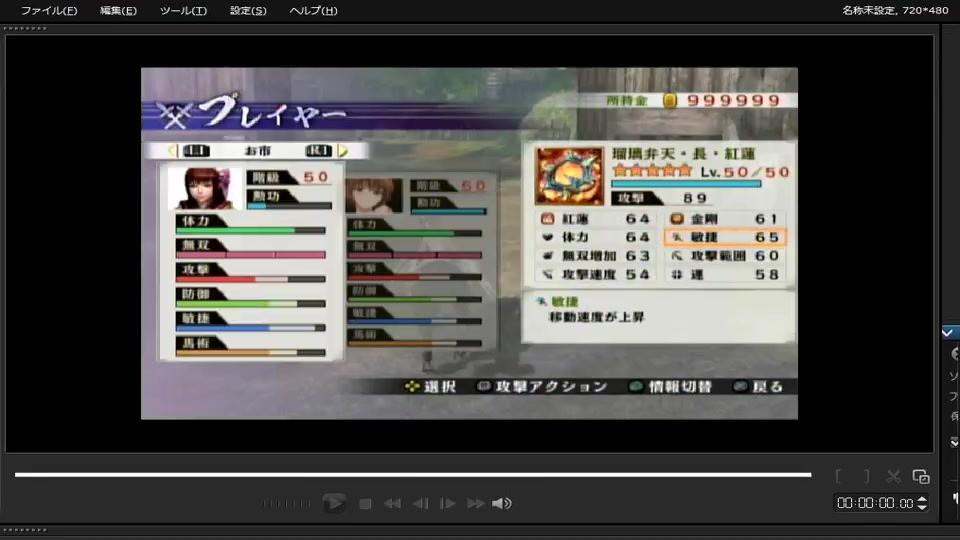Click the white preview scrubber bar
960x540 pixels.
(x=413, y=474)
